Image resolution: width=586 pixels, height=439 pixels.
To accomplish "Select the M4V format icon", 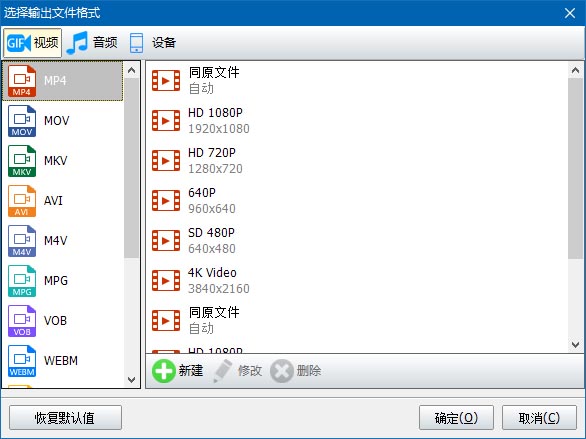I will [22, 241].
